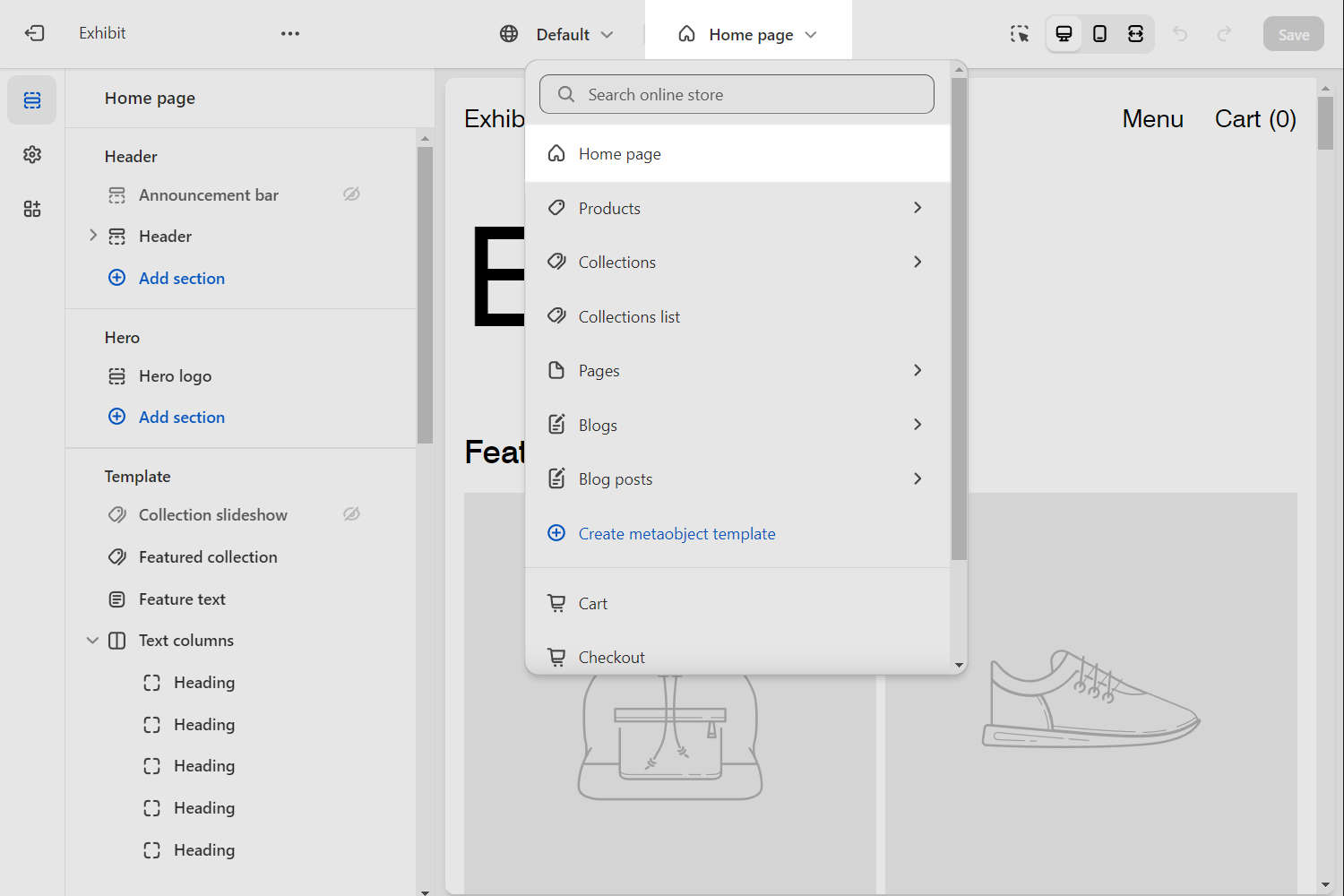The width and height of the screenshot is (1344, 896).
Task: Click the sneaker product placeholder thumbnail
Action: (x=1091, y=693)
